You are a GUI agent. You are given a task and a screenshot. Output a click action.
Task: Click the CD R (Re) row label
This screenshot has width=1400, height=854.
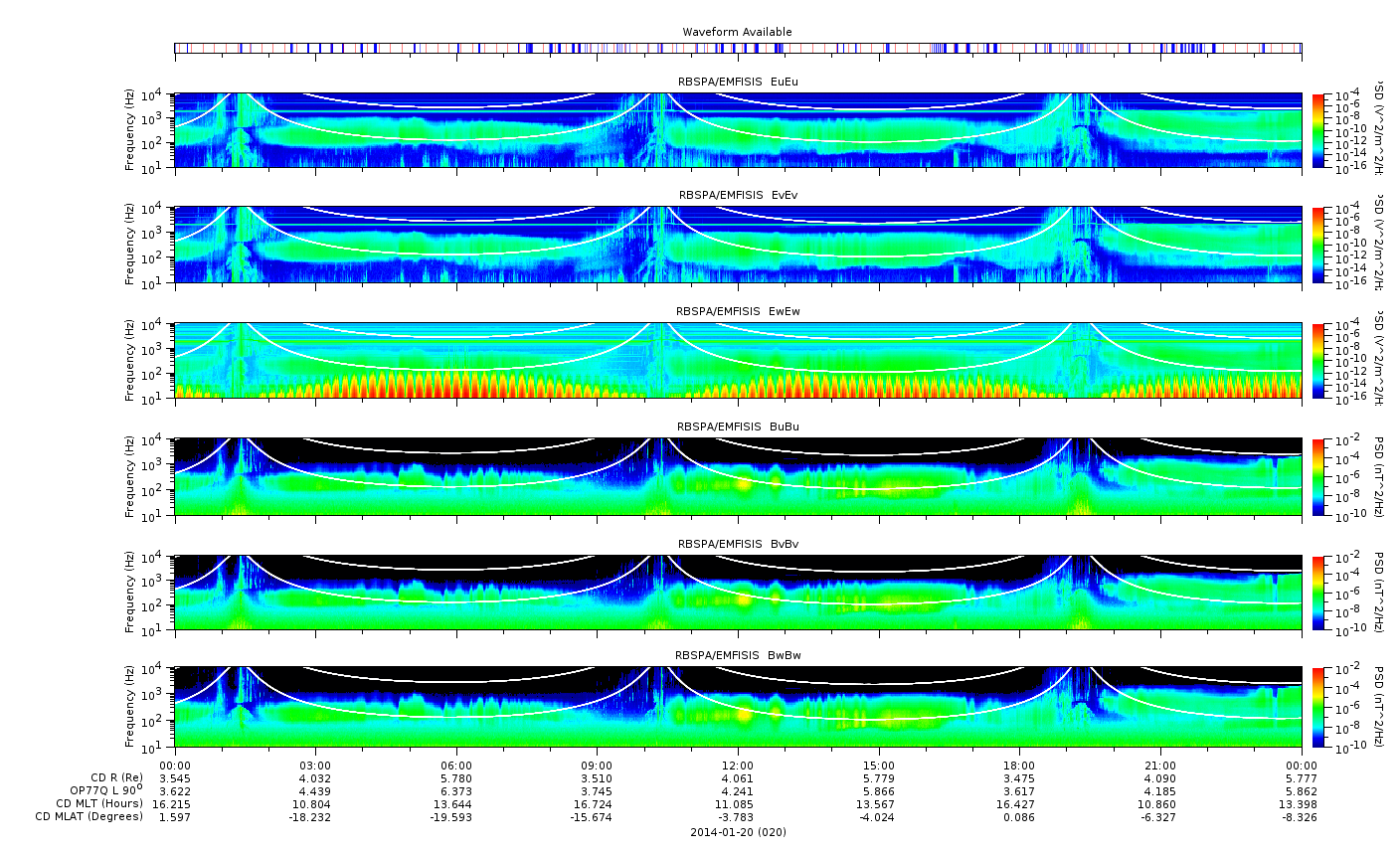click(116, 777)
